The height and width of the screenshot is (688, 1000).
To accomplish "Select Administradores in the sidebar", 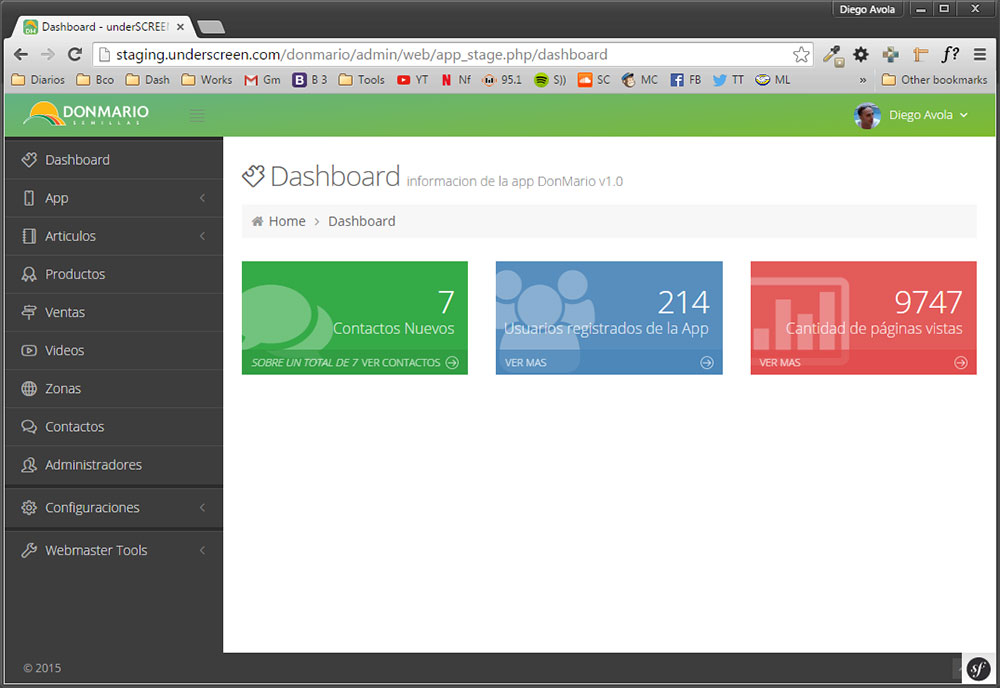I will click(x=114, y=465).
